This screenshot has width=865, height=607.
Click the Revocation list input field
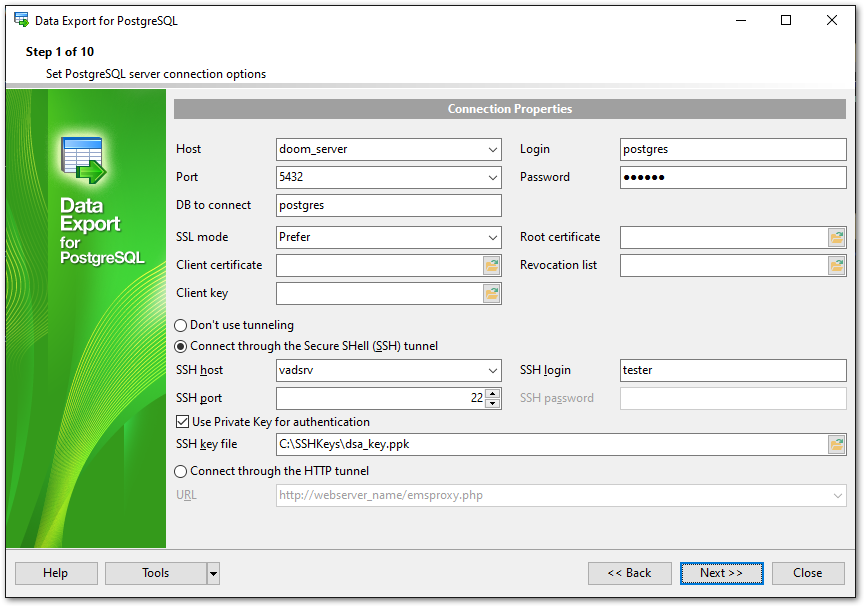coord(724,265)
